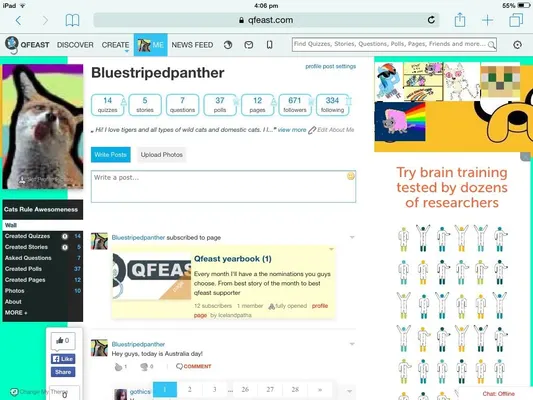The width and height of the screenshot is (533, 400).
Task: Dislike the Australia day post
Action: tap(144, 366)
